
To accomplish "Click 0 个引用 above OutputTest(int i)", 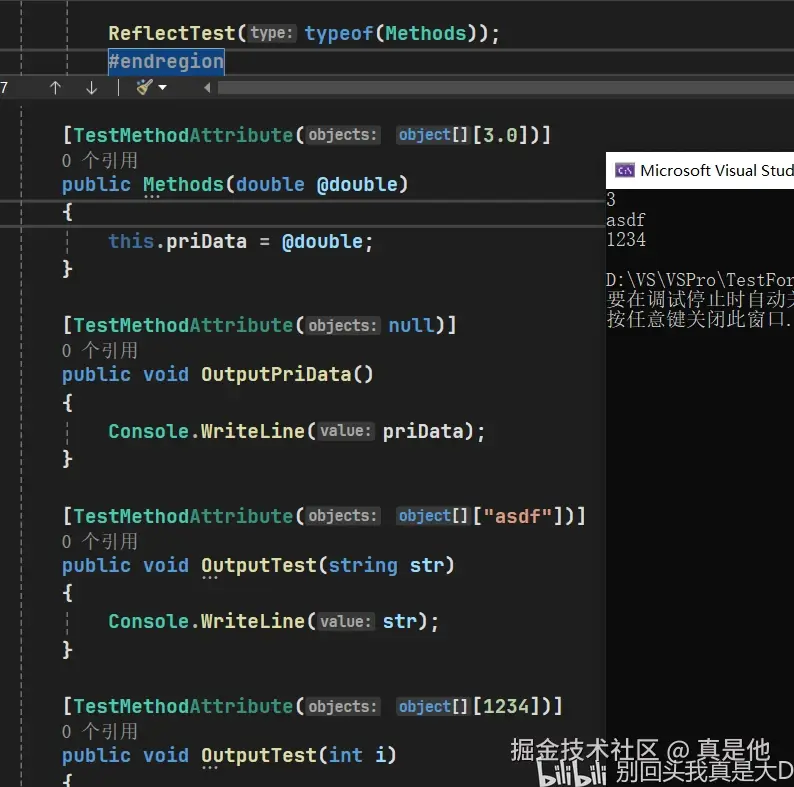I will pos(100,731).
